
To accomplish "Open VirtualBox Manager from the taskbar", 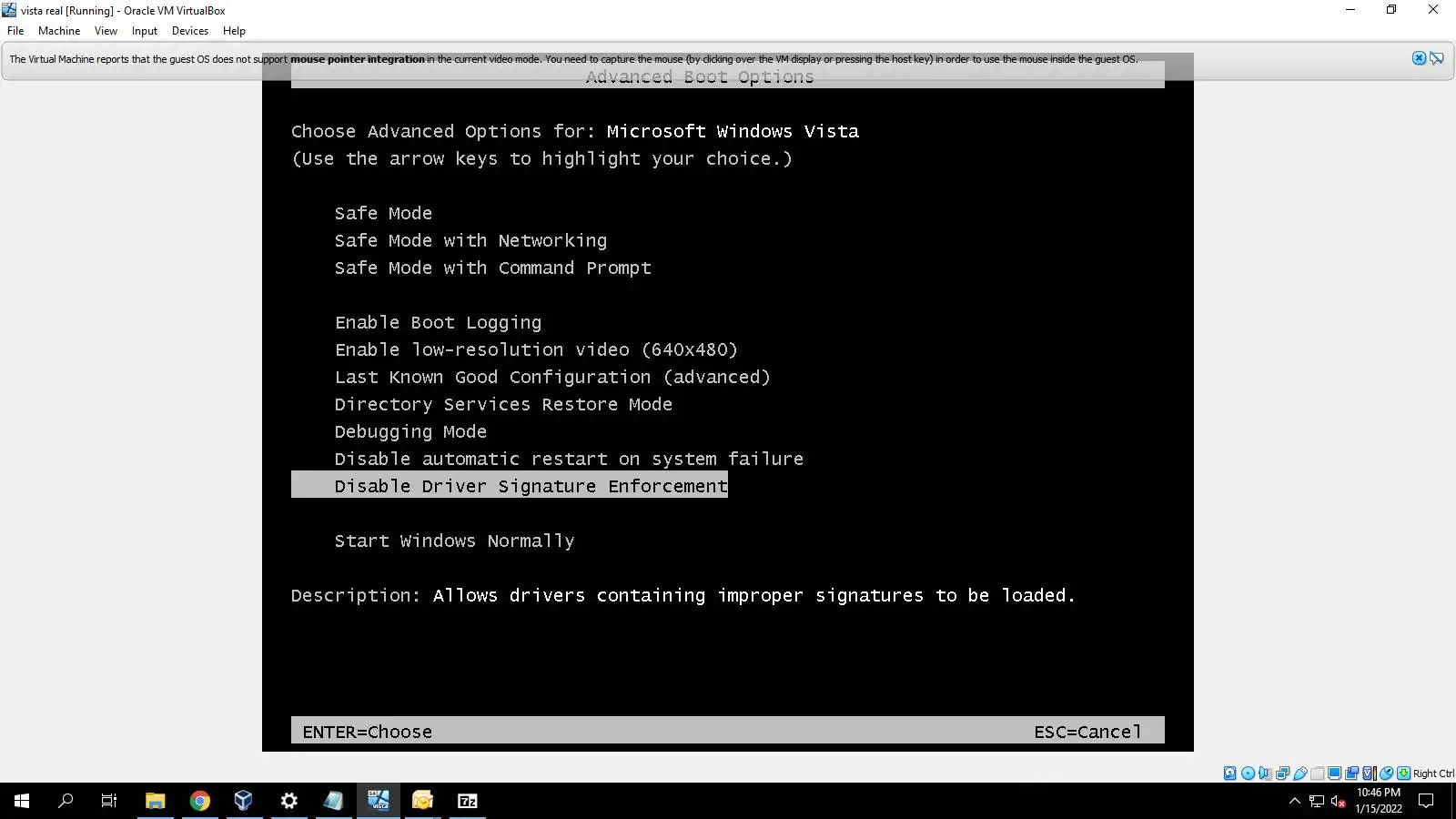I will tap(244, 801).
